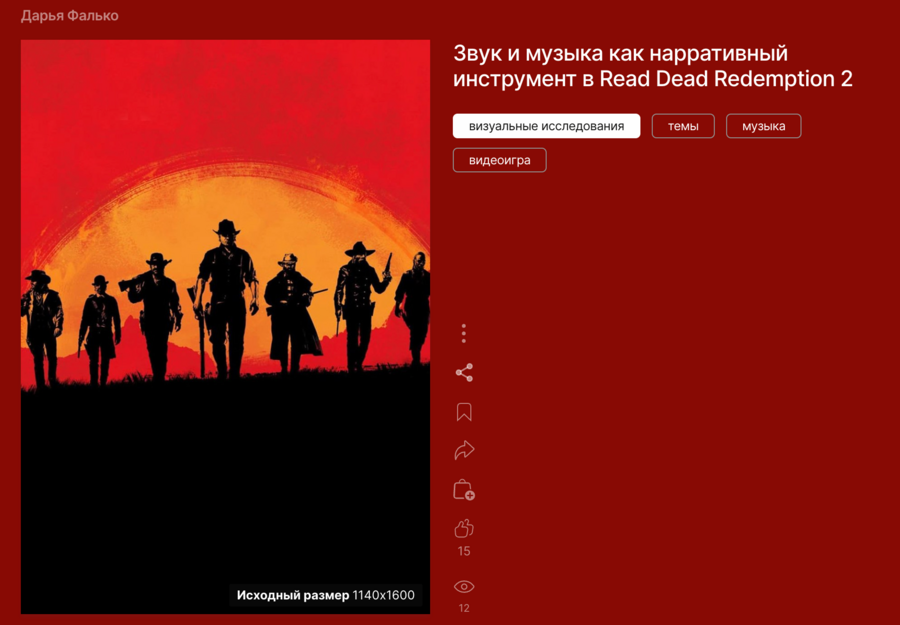
Task: Bookmark this project with the bookmark icon
Action: click(464, 412)
